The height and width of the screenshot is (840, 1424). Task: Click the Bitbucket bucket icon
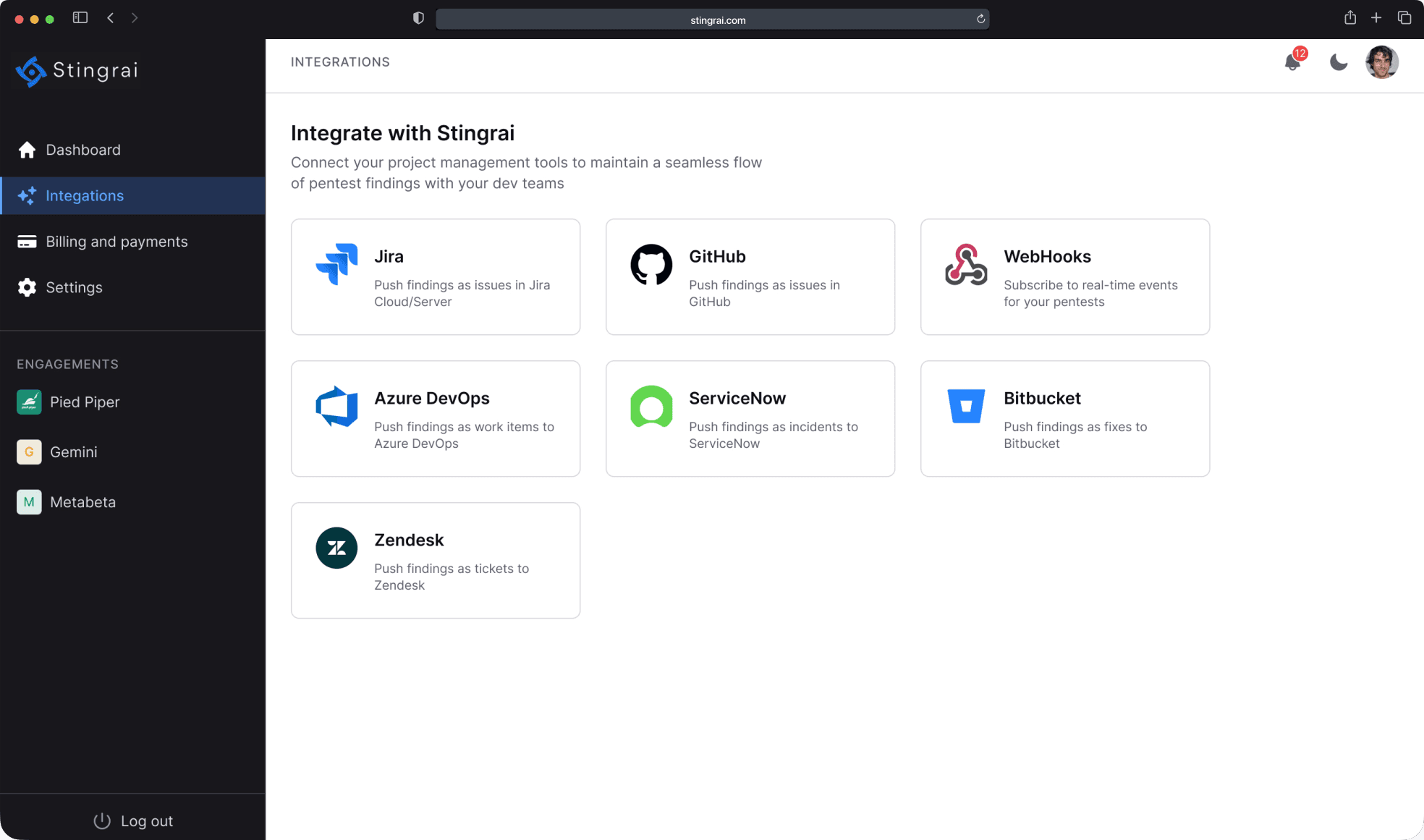[966, 406]
